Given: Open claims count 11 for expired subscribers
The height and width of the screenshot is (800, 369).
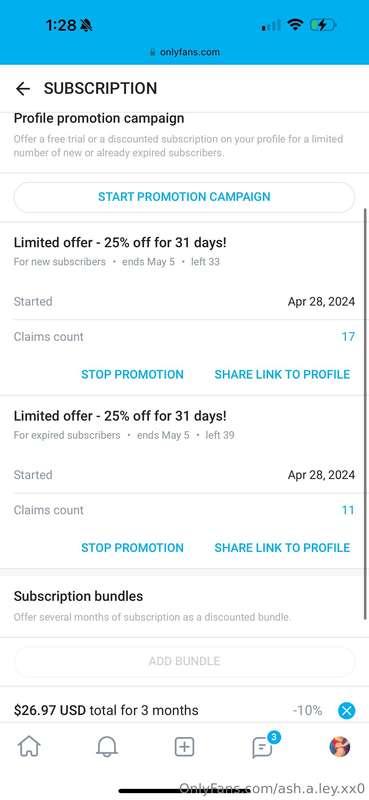Looking at the screenshot, I should (348, 510).
